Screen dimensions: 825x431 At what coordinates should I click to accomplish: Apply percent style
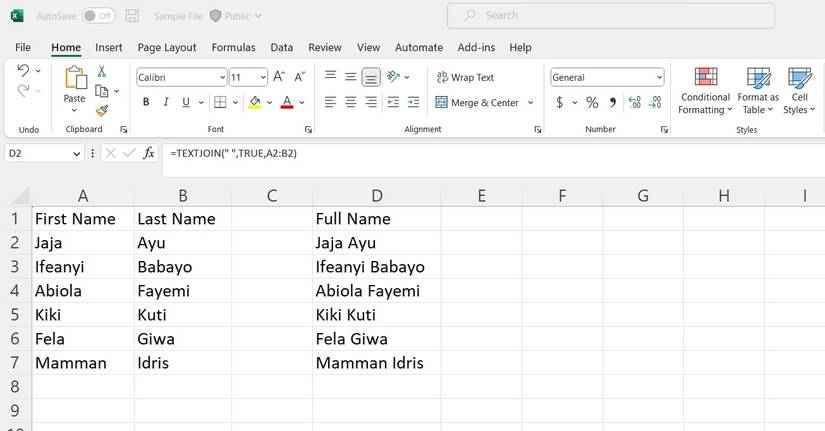[592, 102]
